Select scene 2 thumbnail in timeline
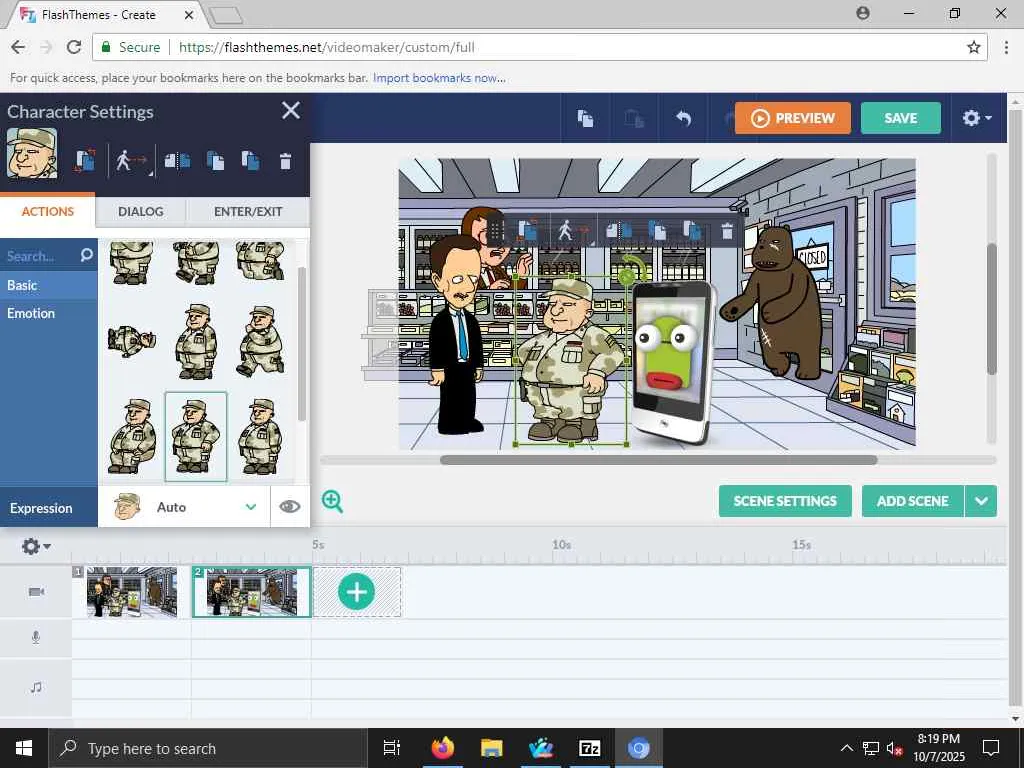The height and width of the screenshot is (768, 1024). point(251,592)
